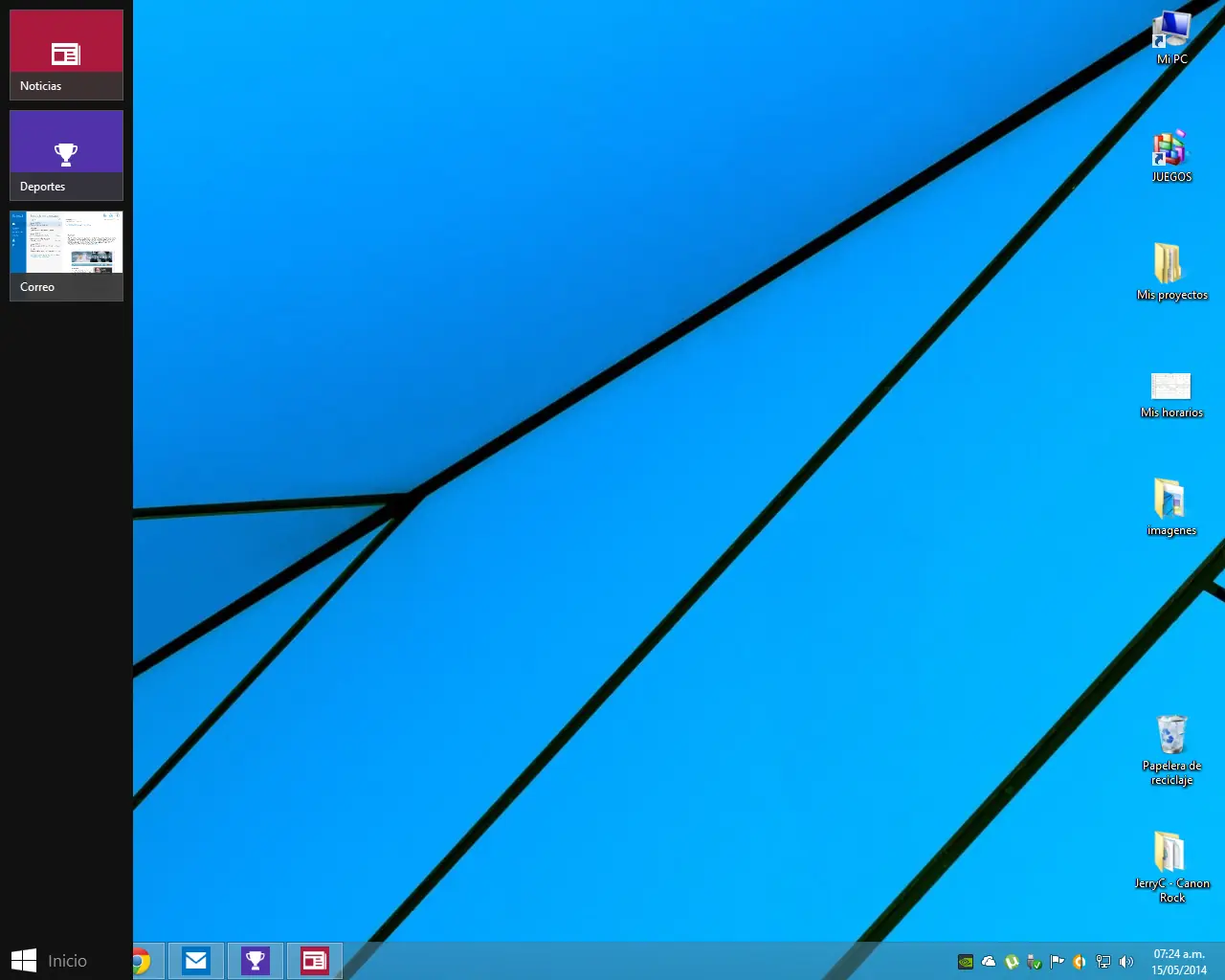This screenshot has height=980, width=1225.
Task: Select the Mis horarios file icon
Action: (1171, 395)
